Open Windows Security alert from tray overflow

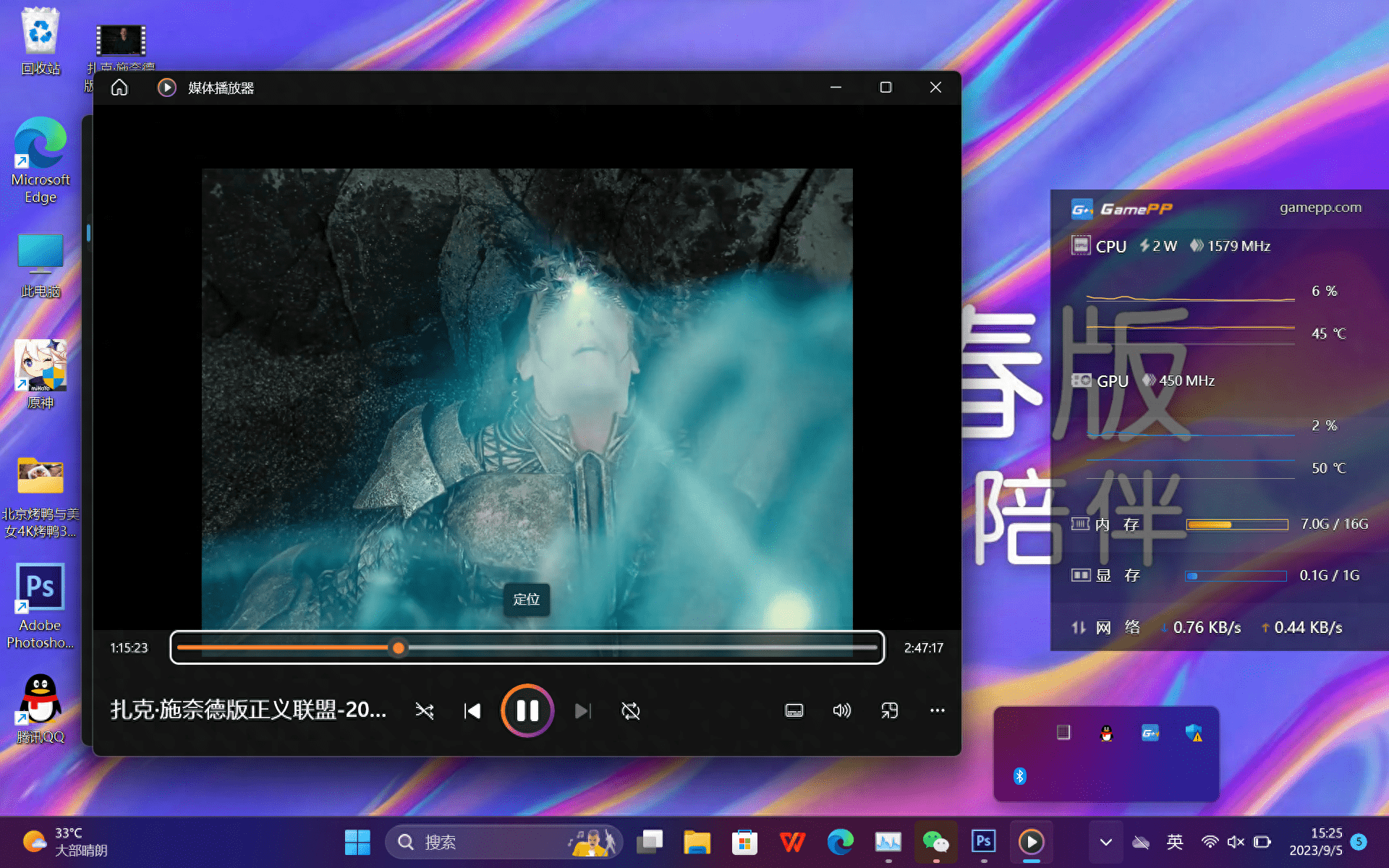tap(1194, 732)
